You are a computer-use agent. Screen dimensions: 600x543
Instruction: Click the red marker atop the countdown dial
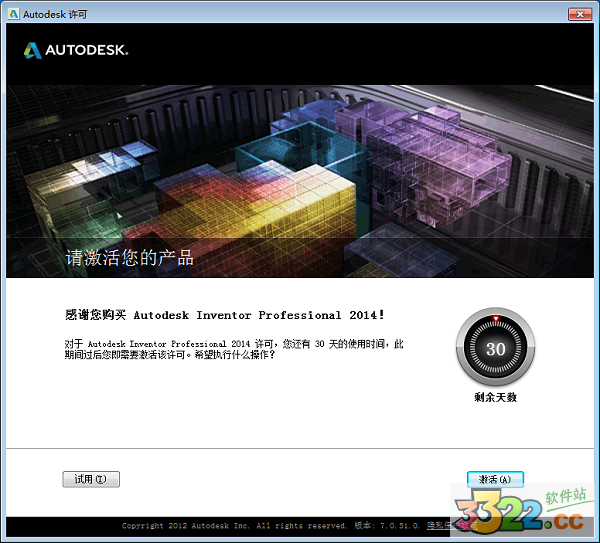[x=495, y=320]
